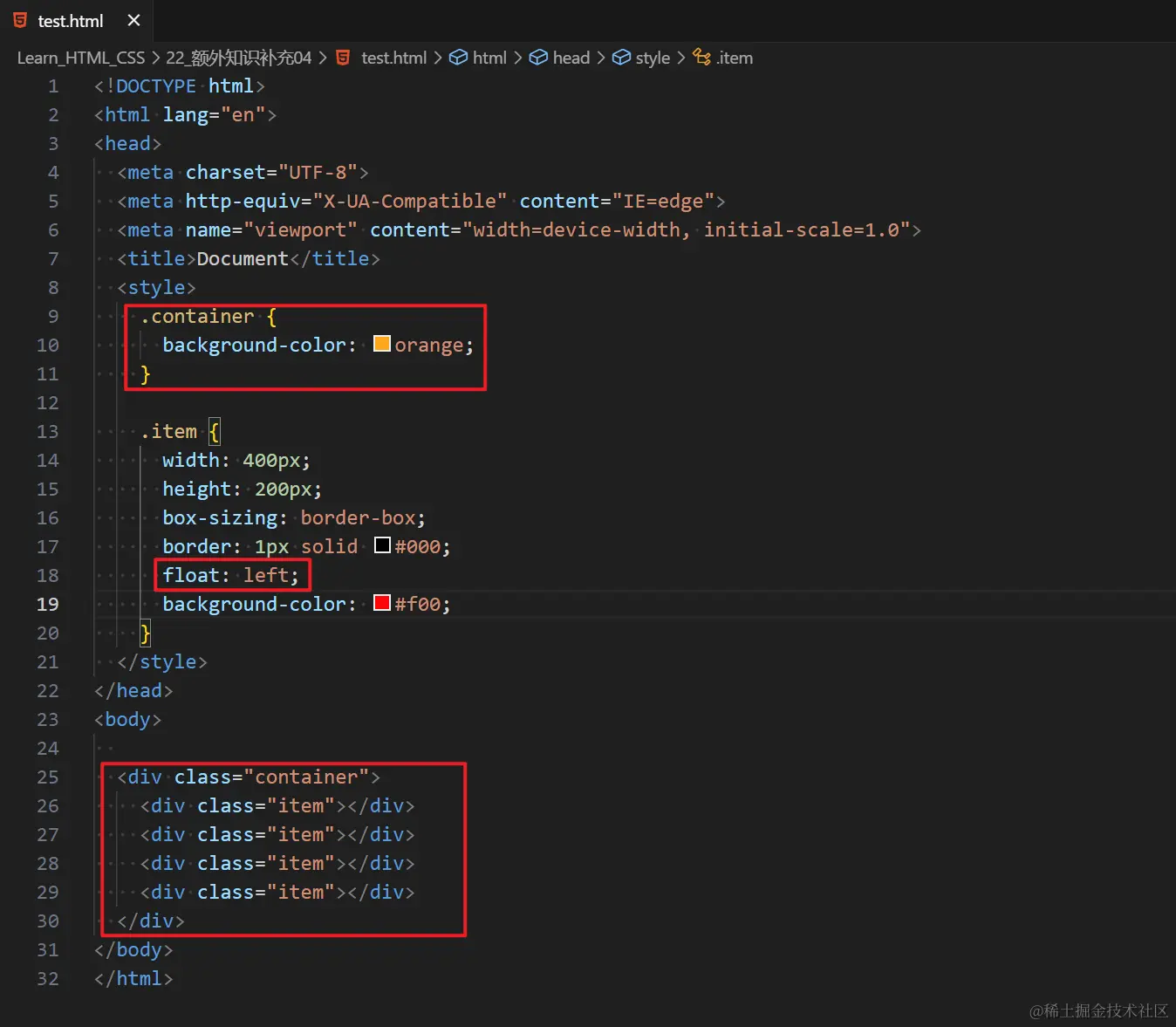Click the item div on line 26
The width and height of the screenshot is (1176, 1027).
[x=277, y=805]
